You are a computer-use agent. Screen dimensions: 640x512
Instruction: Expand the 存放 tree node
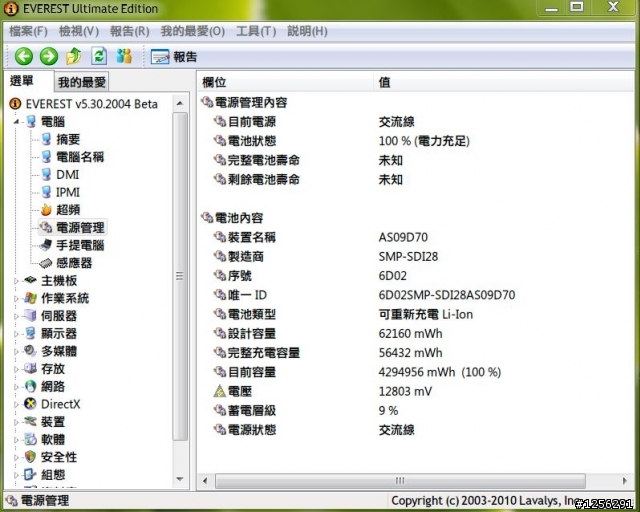16,369
